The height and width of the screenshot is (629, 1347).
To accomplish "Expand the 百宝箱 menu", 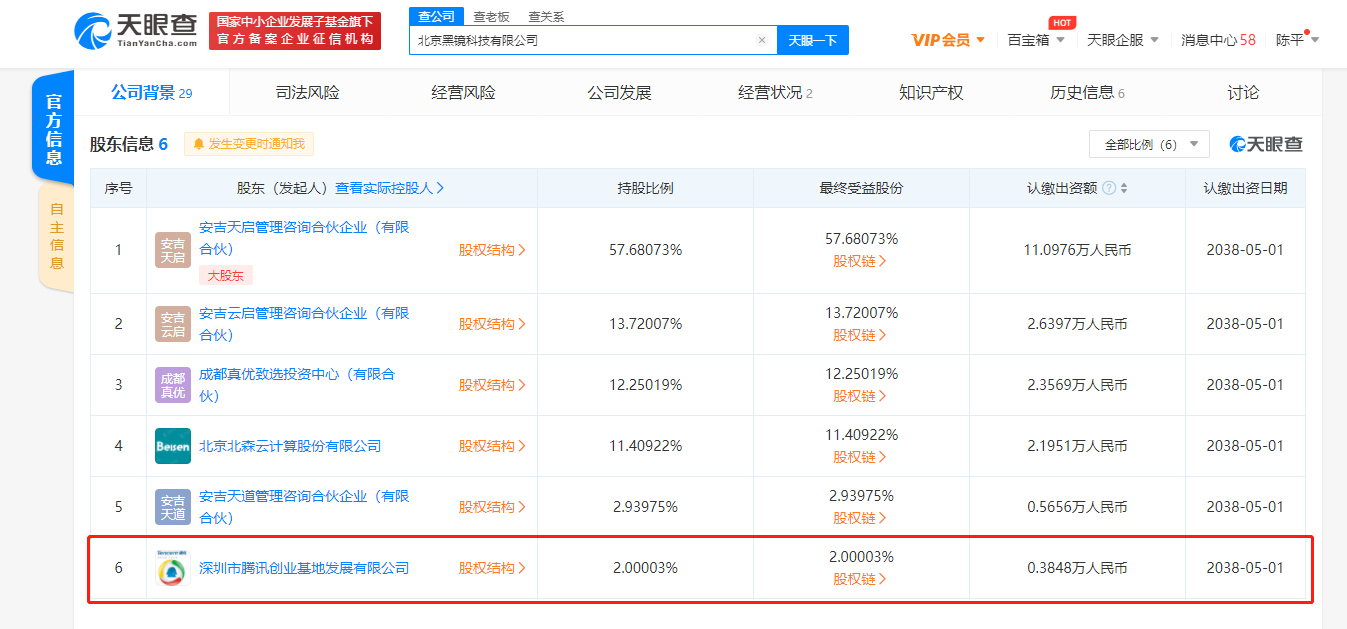I will click(1036, 40).
